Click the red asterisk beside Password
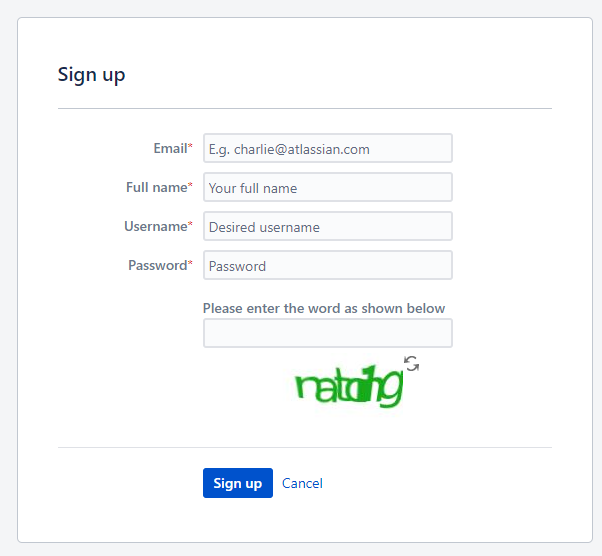Image resolution: width=602 pixels, height=556 pixels. [190, 265]
